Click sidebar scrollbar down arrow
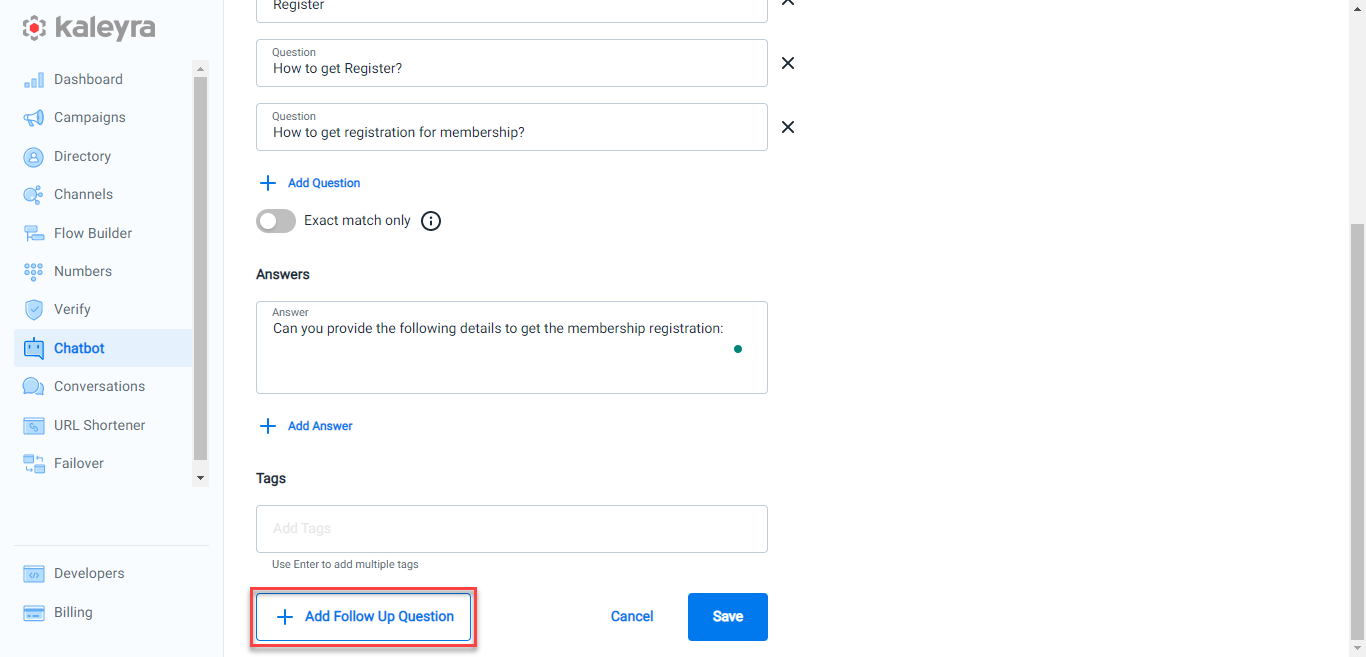Screen dimensions: 1366x657 (200, 479)
